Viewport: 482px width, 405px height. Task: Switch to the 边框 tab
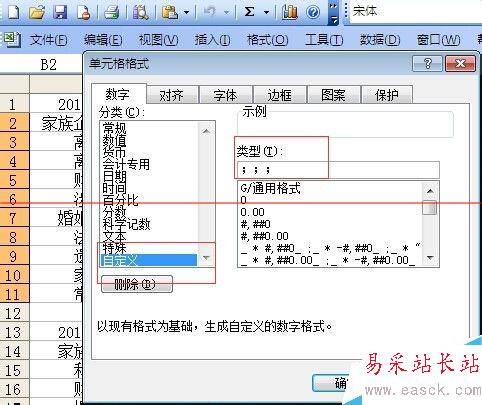coord(280,95)
